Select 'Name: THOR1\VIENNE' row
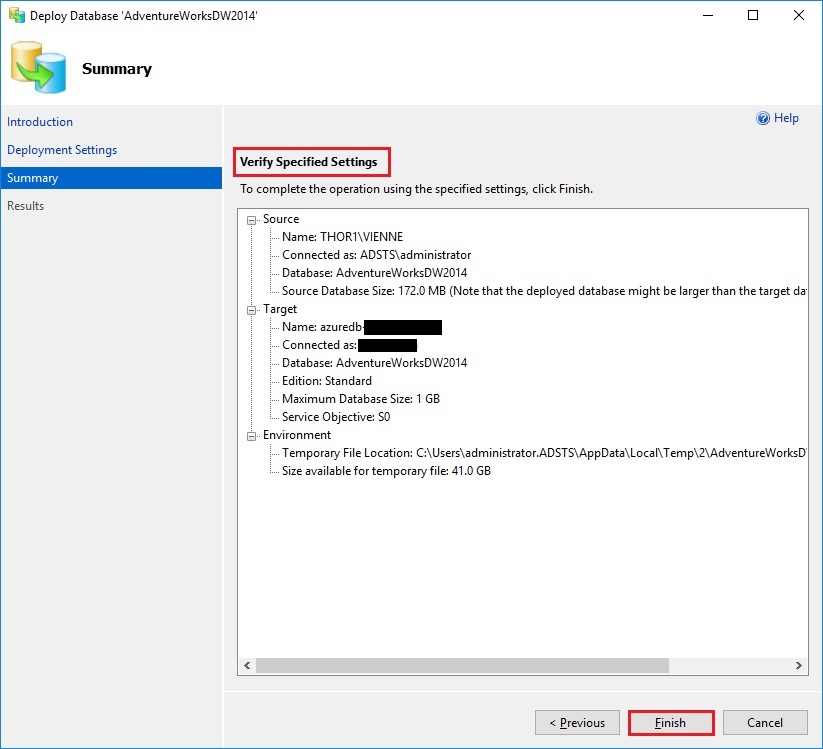823x749 pixels. click(x=342, y=237)
